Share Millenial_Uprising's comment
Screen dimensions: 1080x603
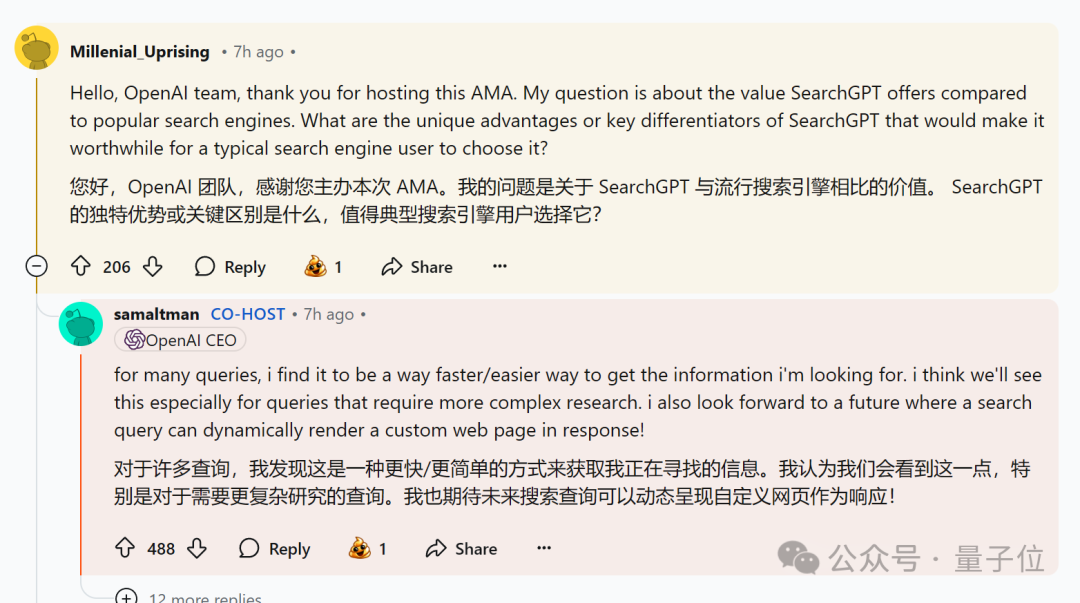pyautogui.click(x=417, y=266)
